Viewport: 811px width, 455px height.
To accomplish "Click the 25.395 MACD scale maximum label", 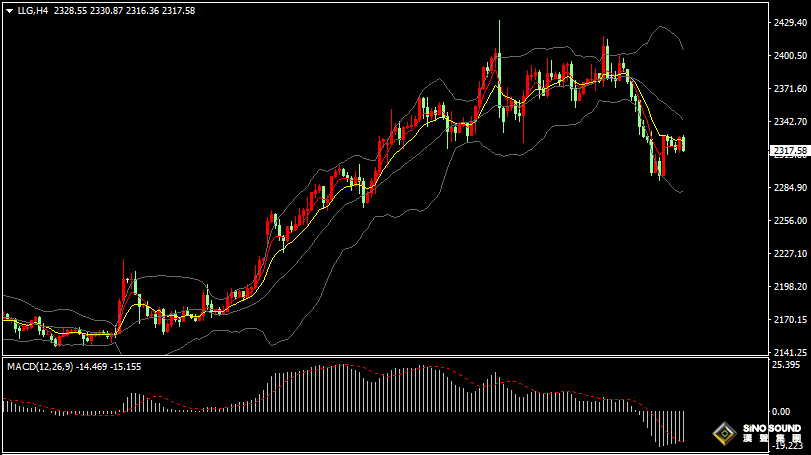I will coord(787,366).
